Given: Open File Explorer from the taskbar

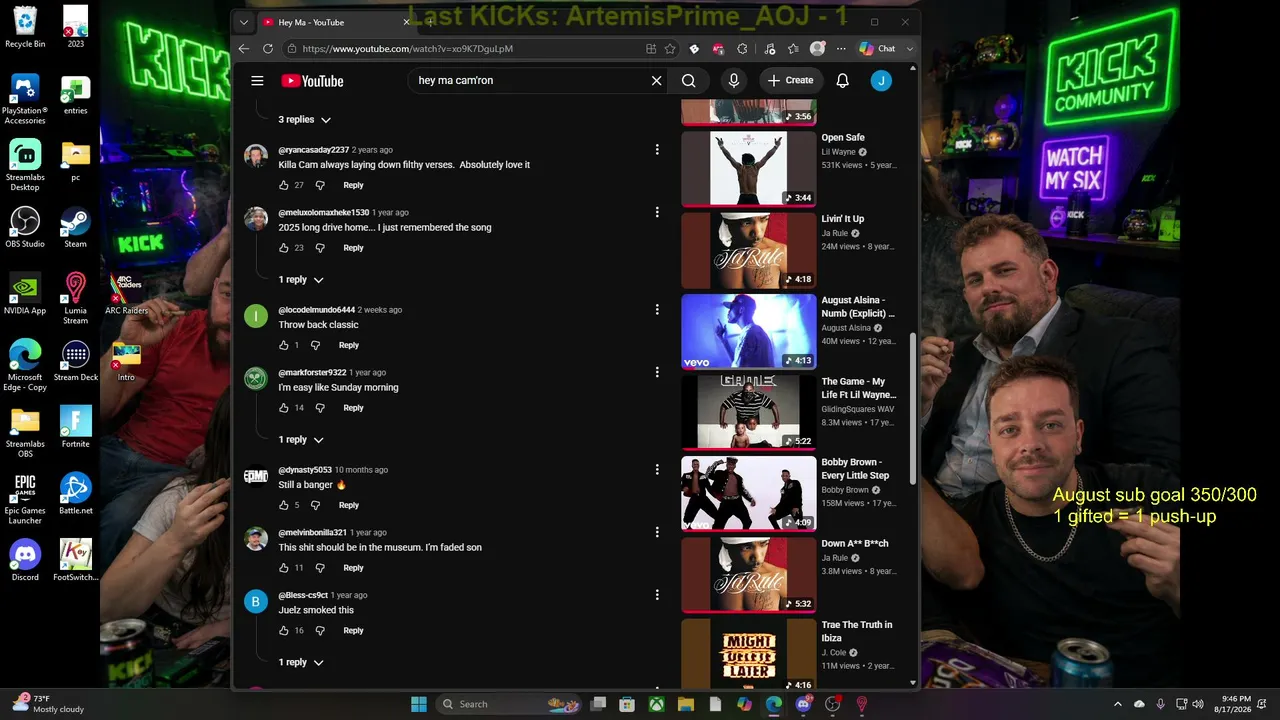Looking at the screenshot, I should coord(686,704).
